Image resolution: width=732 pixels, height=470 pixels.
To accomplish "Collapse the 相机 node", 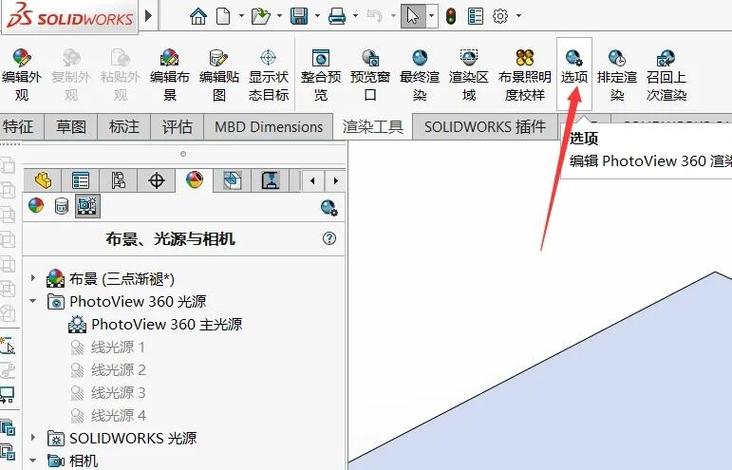I will [33, 461].
